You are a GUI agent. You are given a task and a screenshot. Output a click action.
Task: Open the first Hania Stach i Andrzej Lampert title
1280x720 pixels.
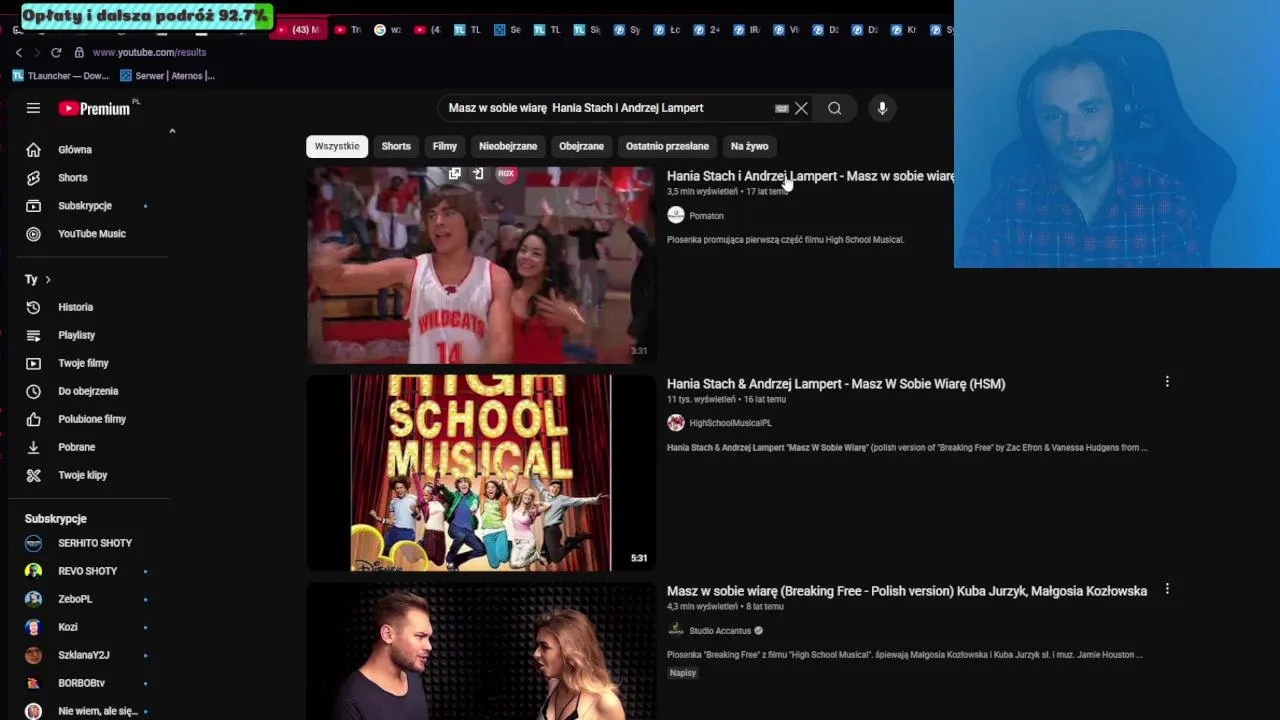click(810, 176)
